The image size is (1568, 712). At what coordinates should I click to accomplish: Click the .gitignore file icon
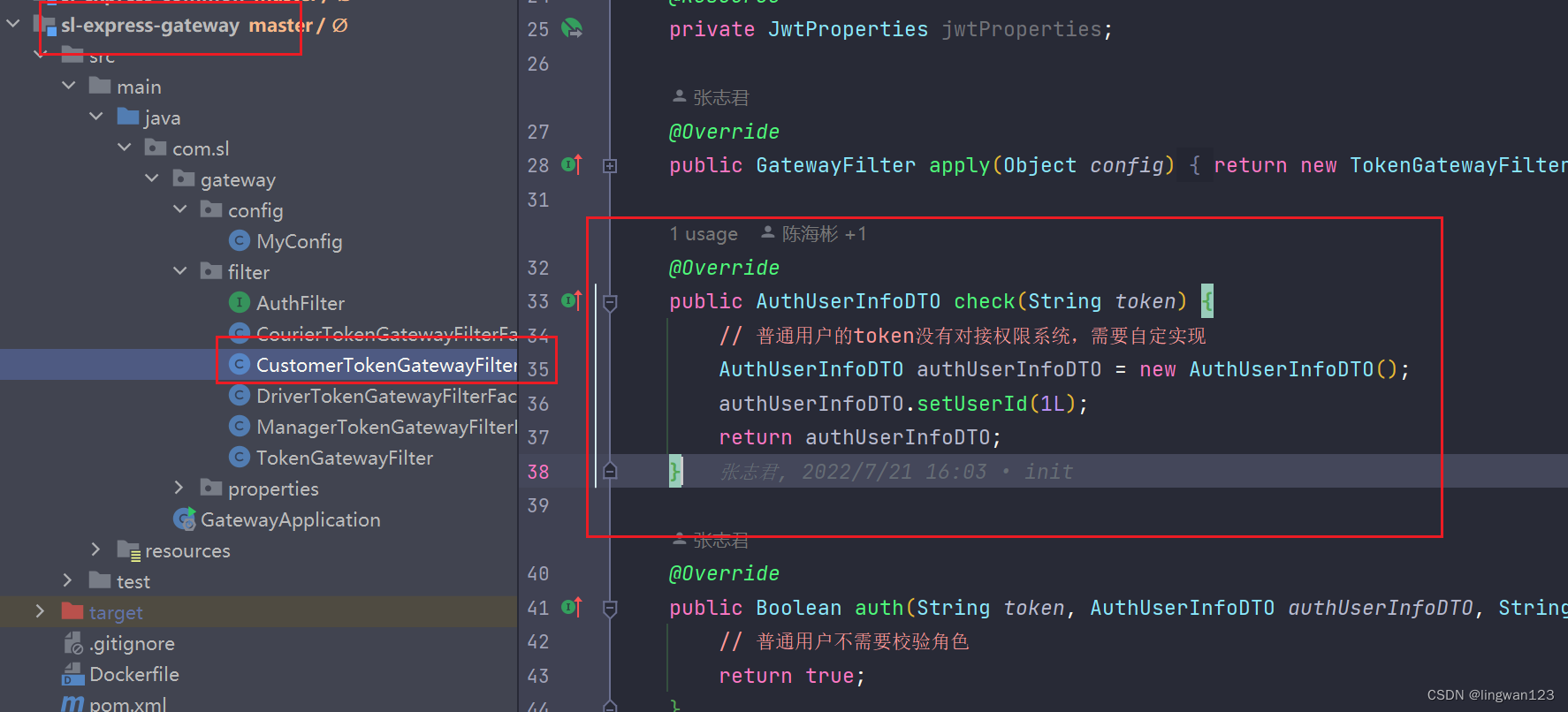click(73, 643)
